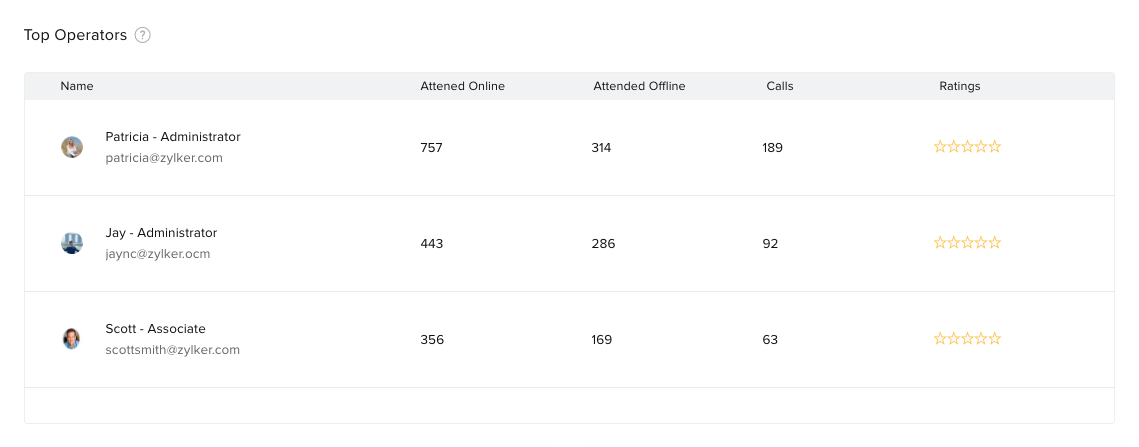This screenshot has width=1139, height=447.
Task: Sort by the Calls column header
Action: click(x=780, y=86)
